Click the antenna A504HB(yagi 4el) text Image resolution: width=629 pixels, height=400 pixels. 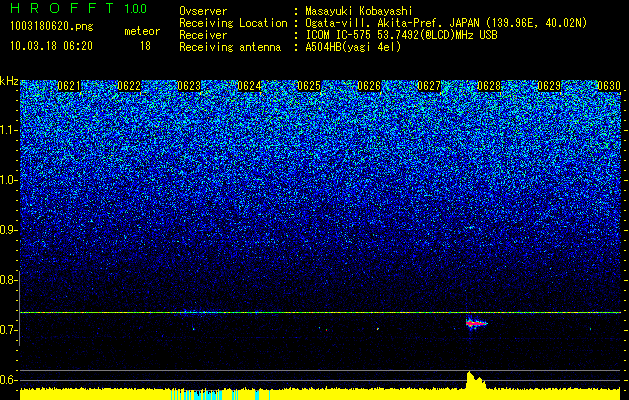point(353,47)
